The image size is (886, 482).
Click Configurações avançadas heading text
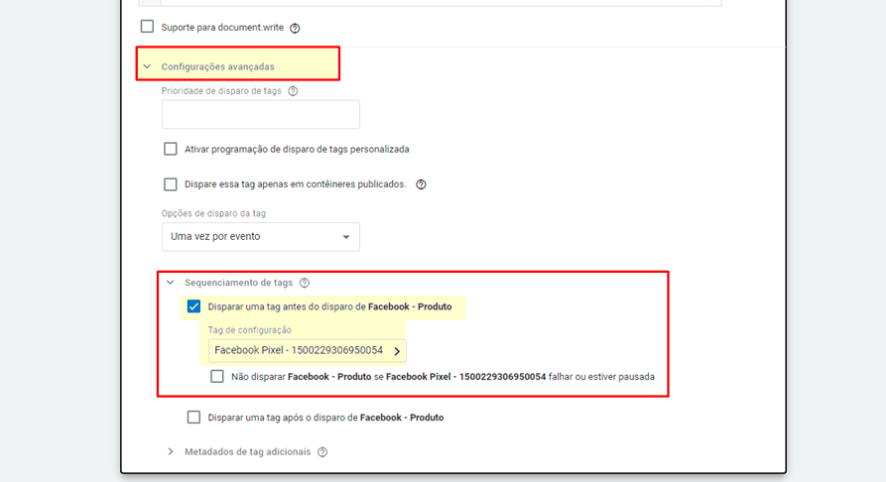[218, 67]
